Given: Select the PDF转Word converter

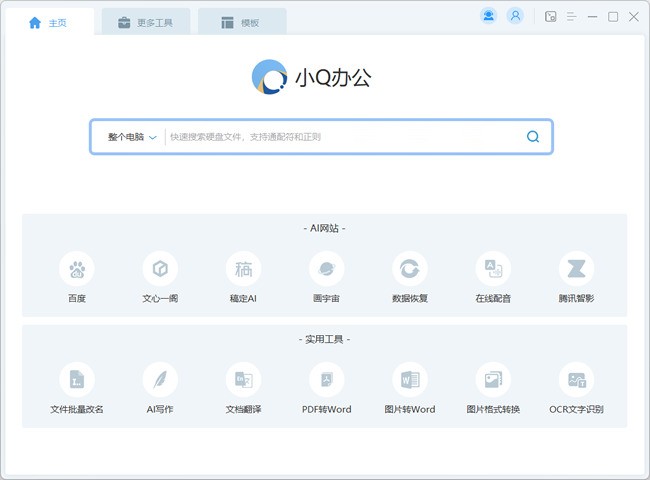Looking at the screenshot, I should pos(326,379).
